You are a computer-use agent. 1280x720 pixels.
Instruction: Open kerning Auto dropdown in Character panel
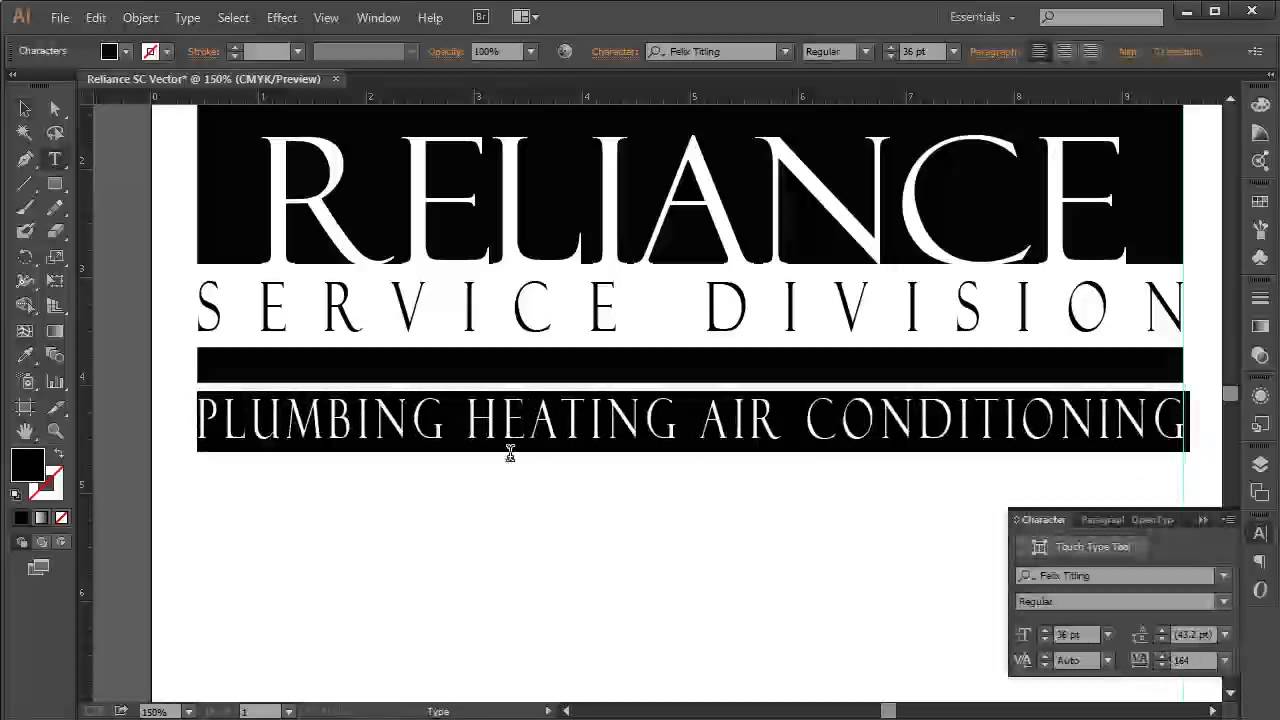pyautogui.click(x=1107, y=661)
